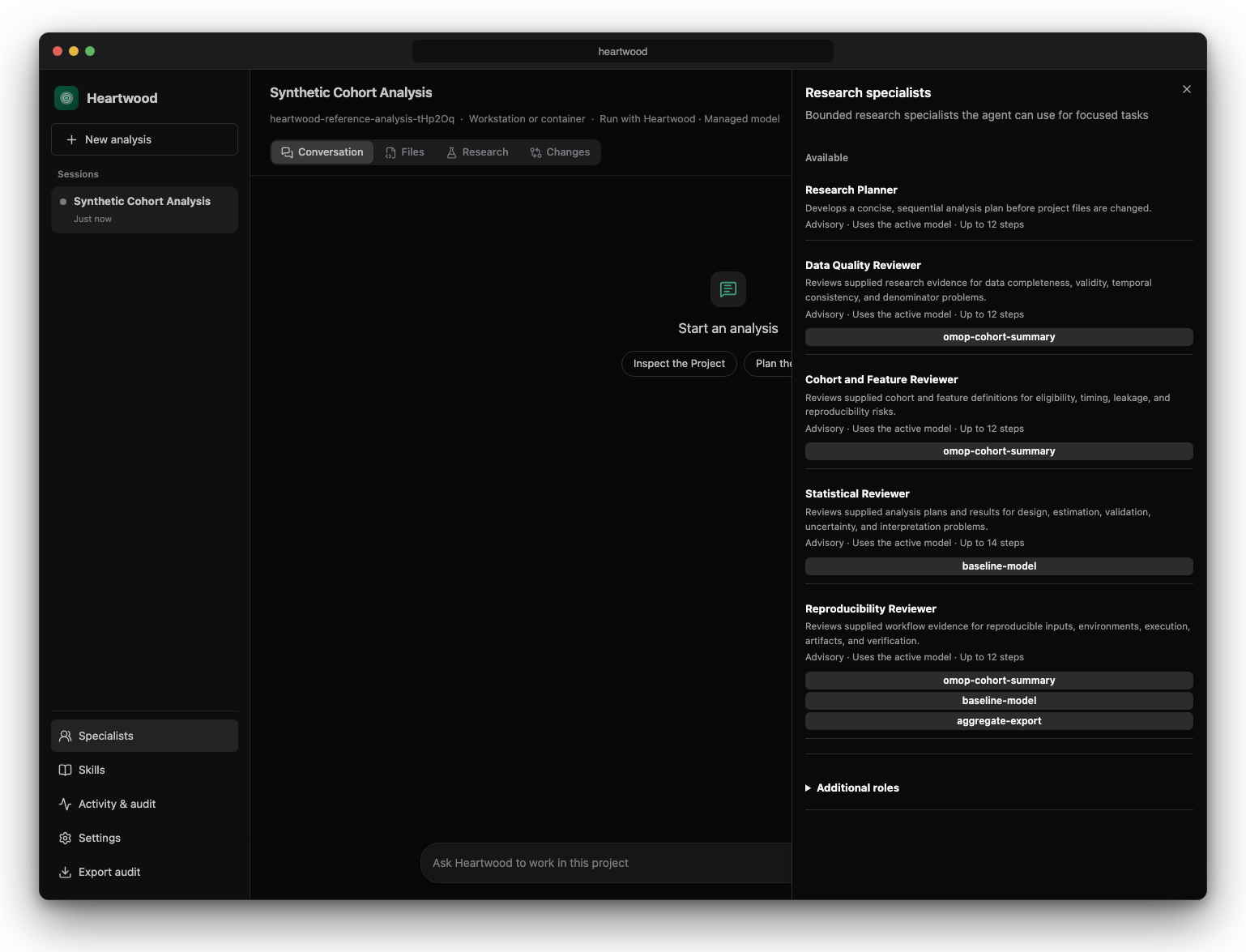This screenshot has height=952, width=1246.
Task: Click the heartwood-reference-analysis-tHp2Oq project path
Action: [x=362, y=119]
